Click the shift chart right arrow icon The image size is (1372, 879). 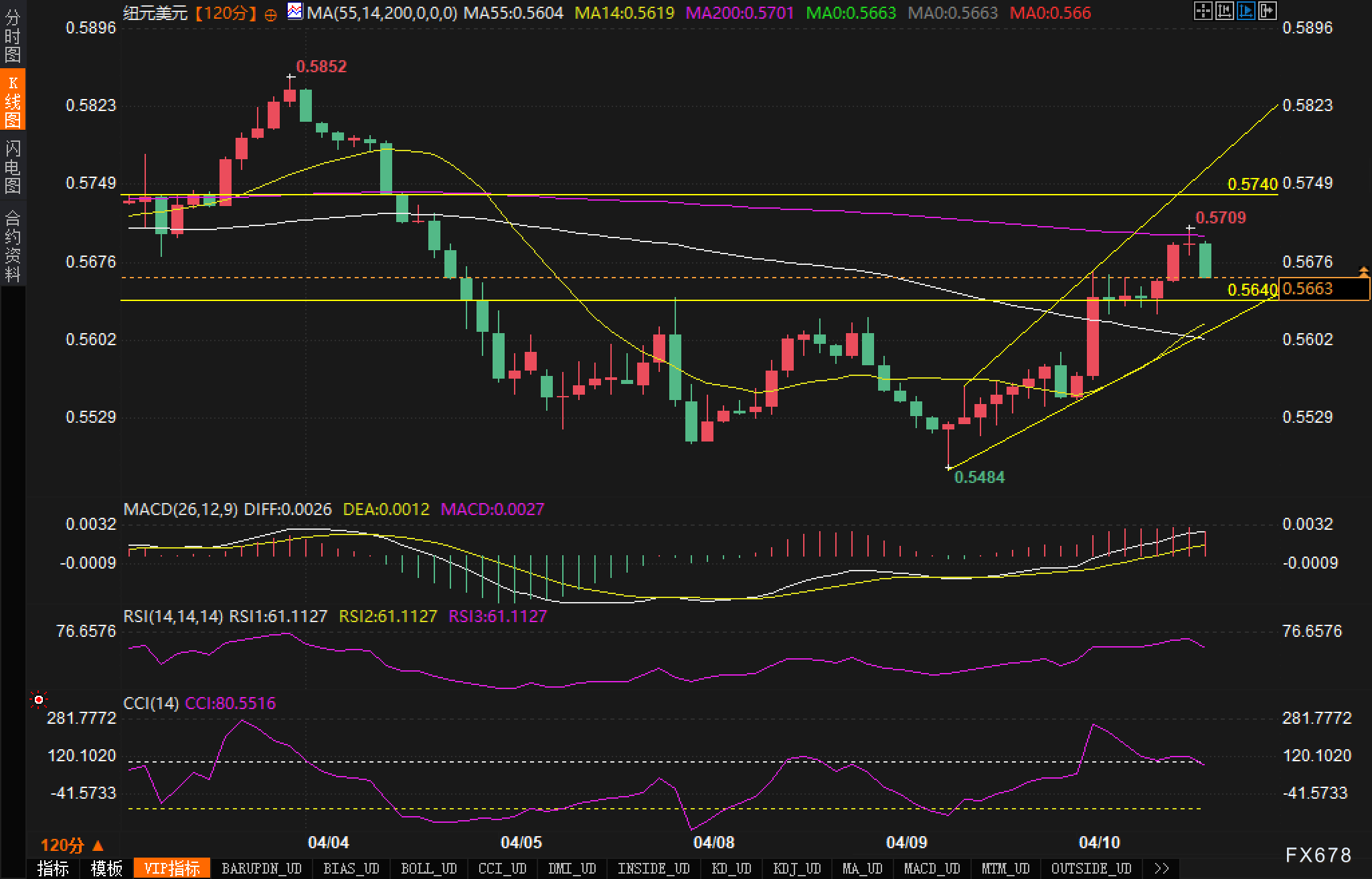(x=1267, y=11)
